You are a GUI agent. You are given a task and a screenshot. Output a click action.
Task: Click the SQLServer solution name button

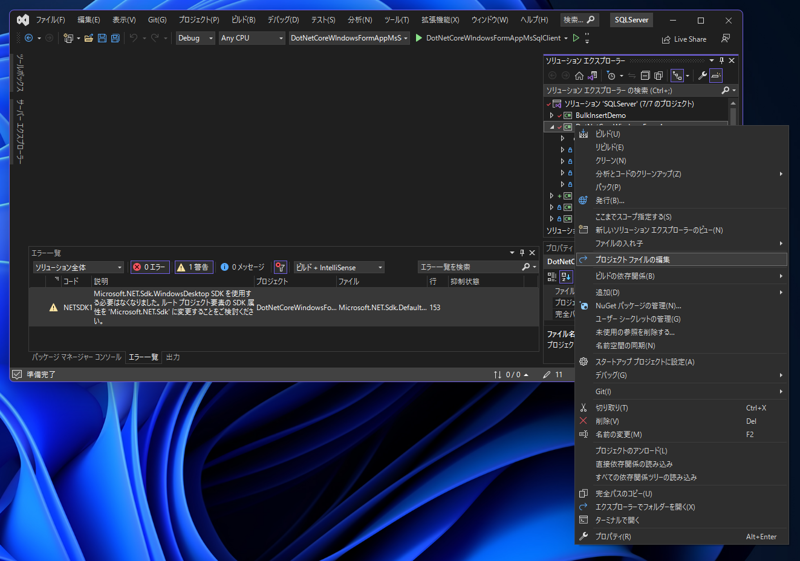pyautogui.click(x=631, y=20)
